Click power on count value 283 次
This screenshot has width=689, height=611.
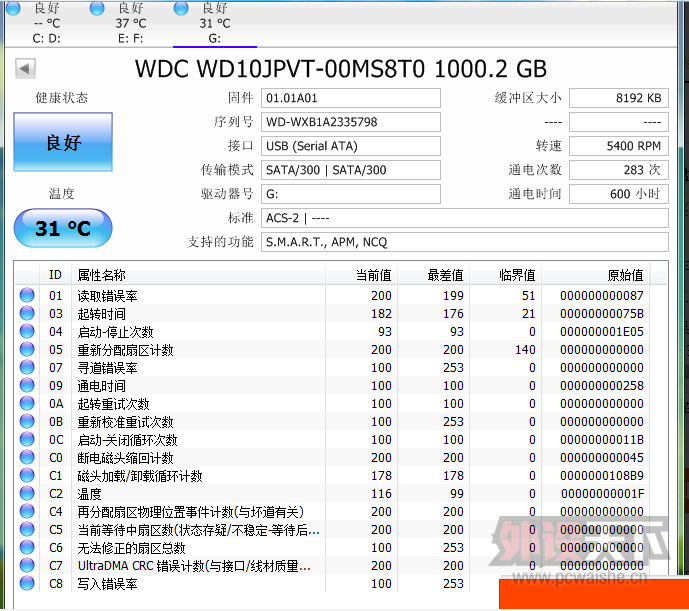(619, 170)
